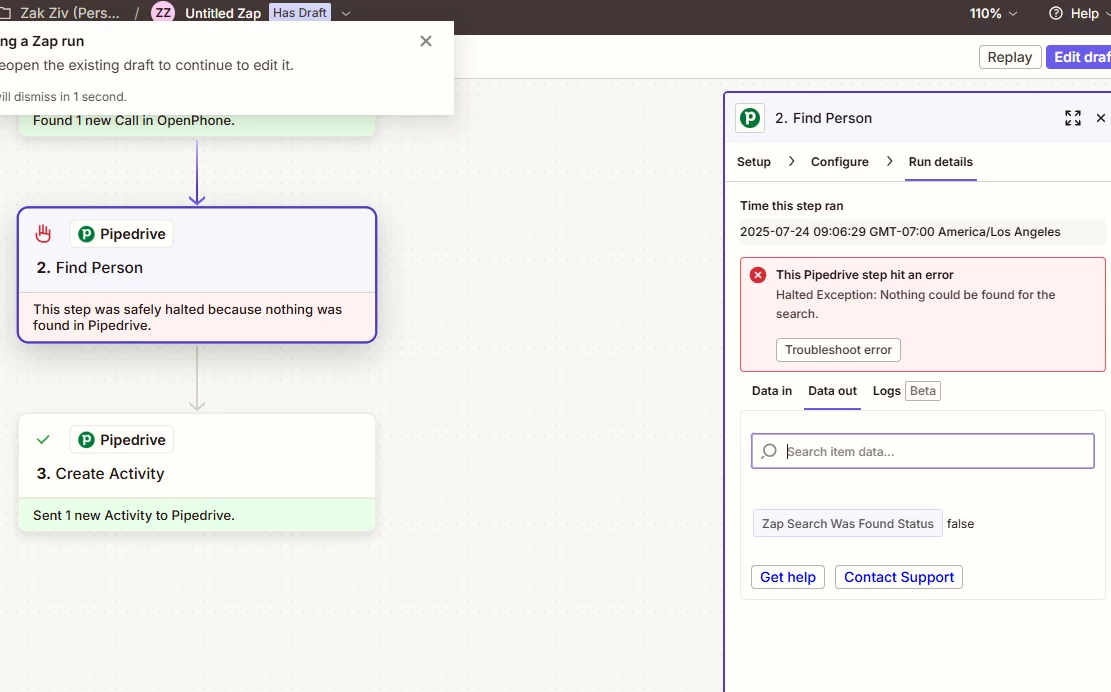Click the Troubleshoot error button
1111x692 pixels.
(838, 350)
